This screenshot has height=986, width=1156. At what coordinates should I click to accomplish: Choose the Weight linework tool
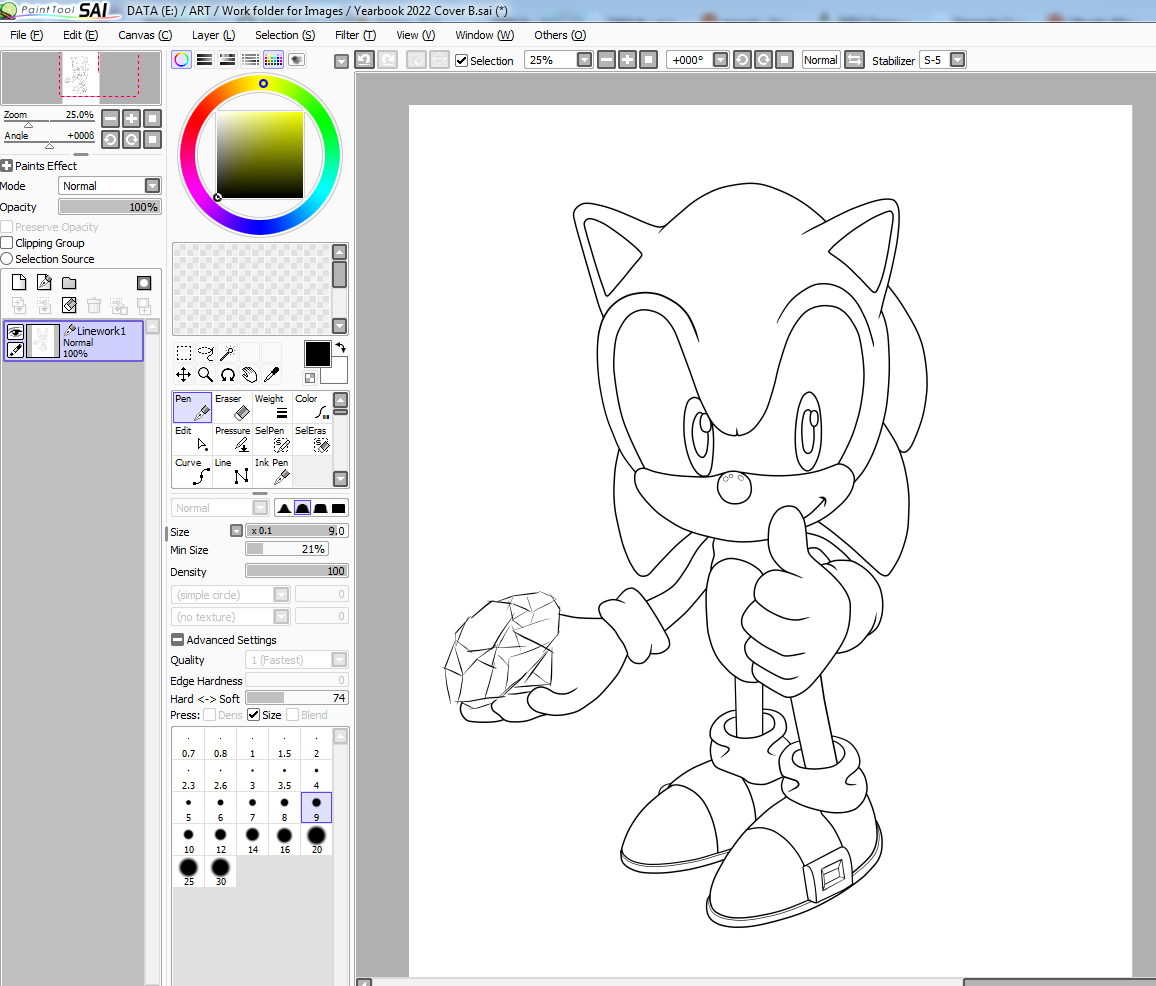point(272,407)
